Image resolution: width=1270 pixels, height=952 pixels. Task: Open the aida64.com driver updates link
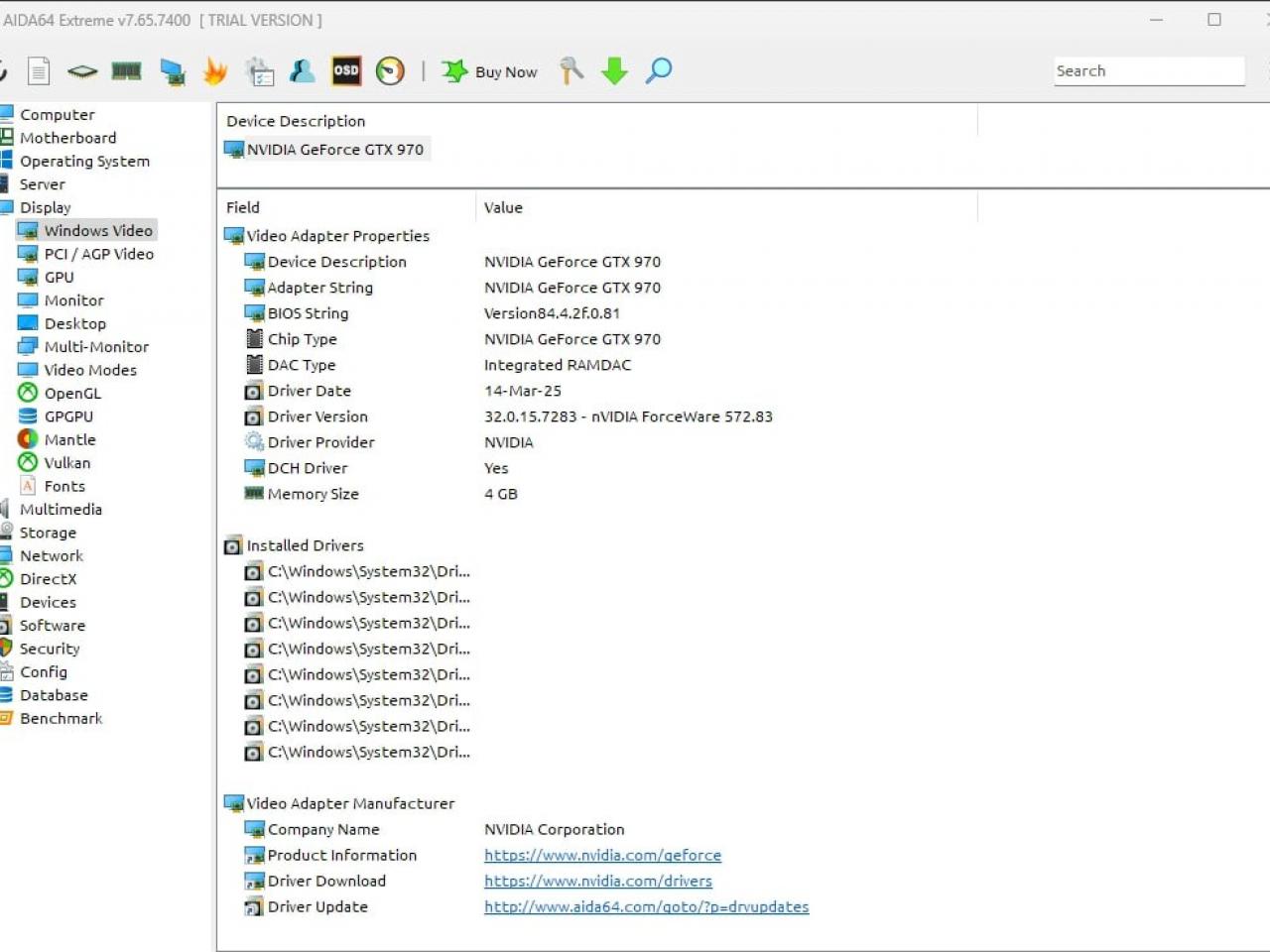pos(647,906)
